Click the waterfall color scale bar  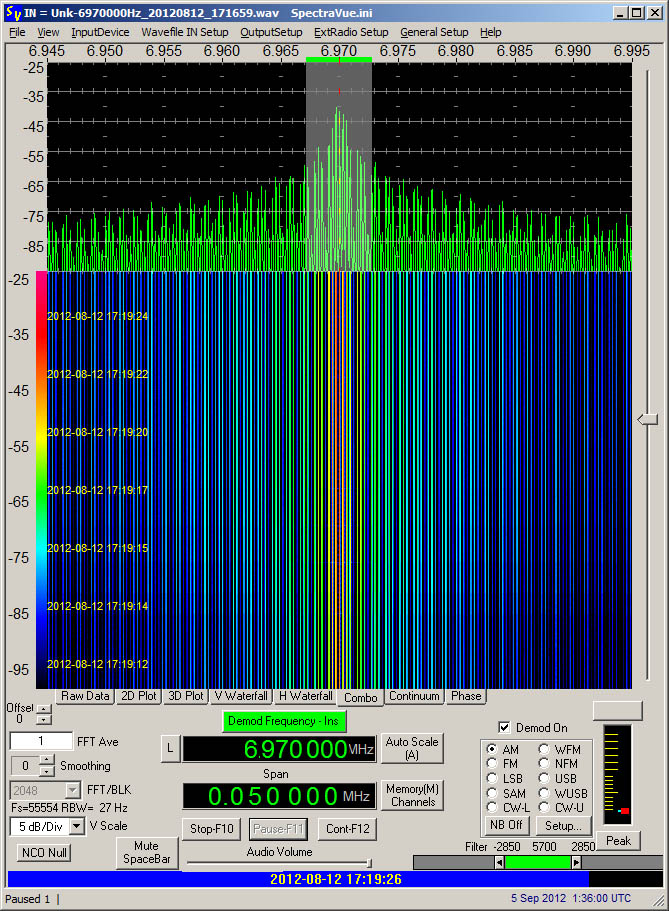[41, 479]
